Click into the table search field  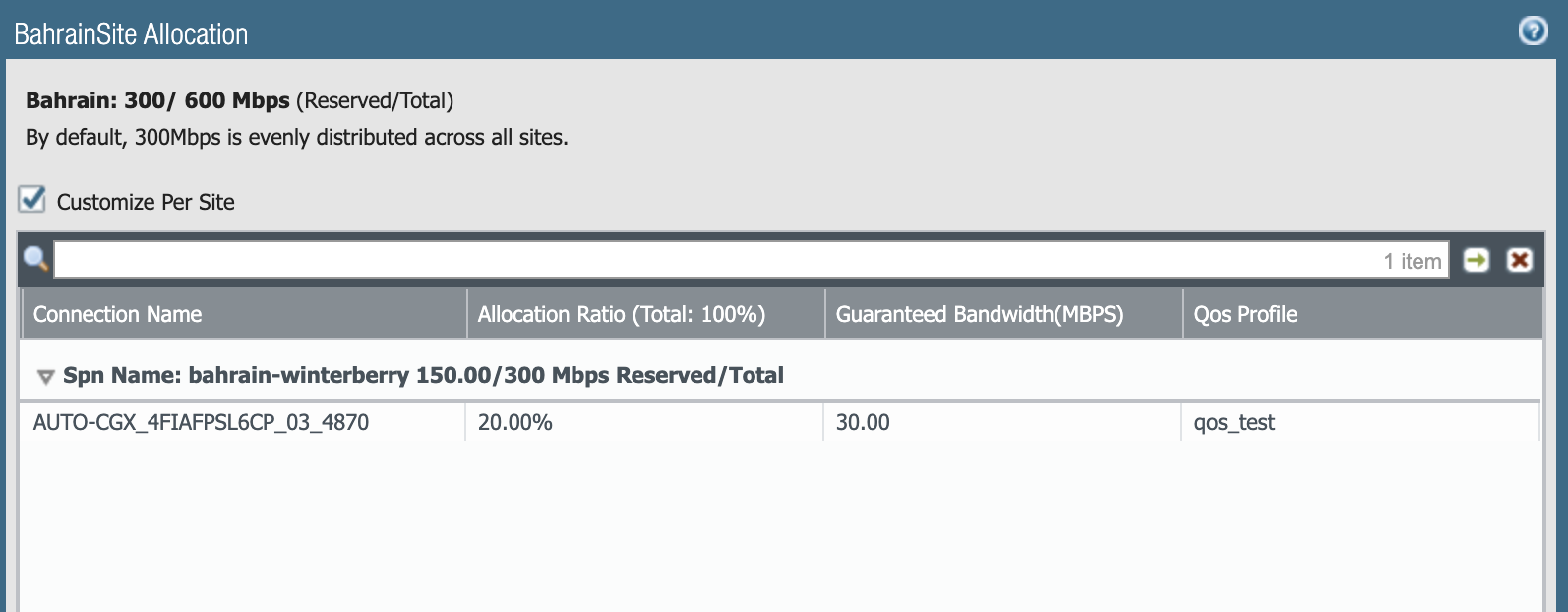click(689, 260)
